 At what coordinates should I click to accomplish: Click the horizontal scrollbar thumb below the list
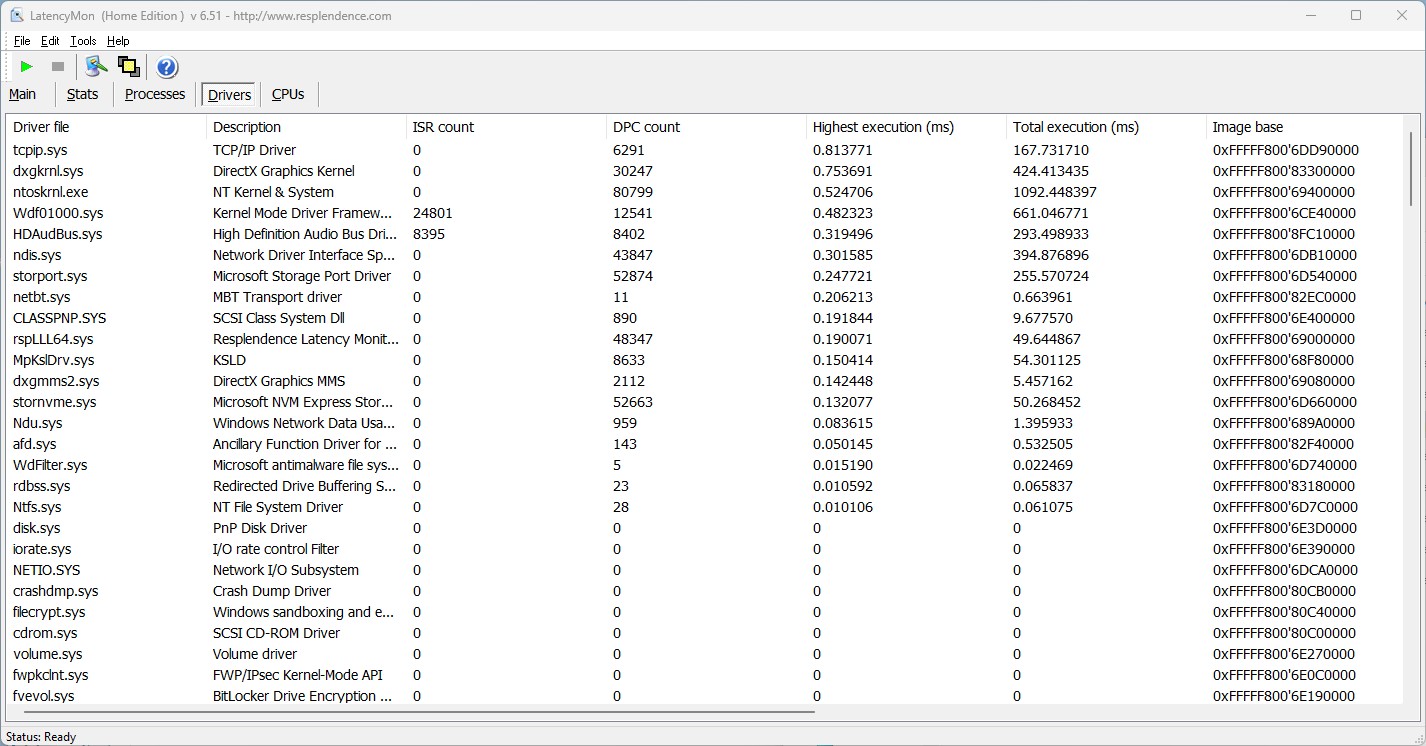(417, 712)
